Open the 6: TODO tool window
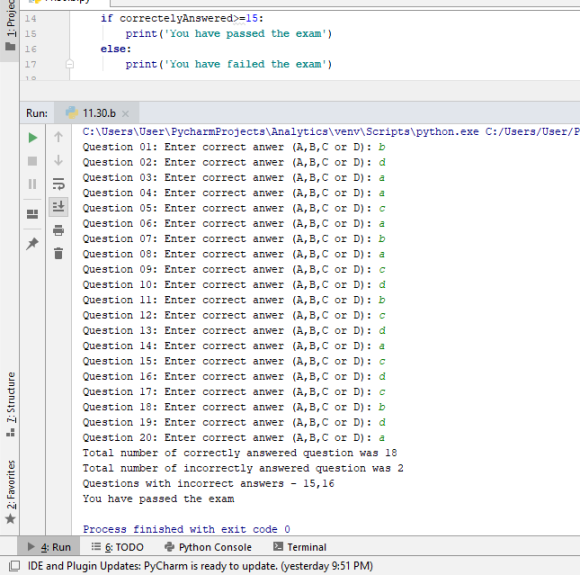The image size is (580, 575). click(117, 547)
